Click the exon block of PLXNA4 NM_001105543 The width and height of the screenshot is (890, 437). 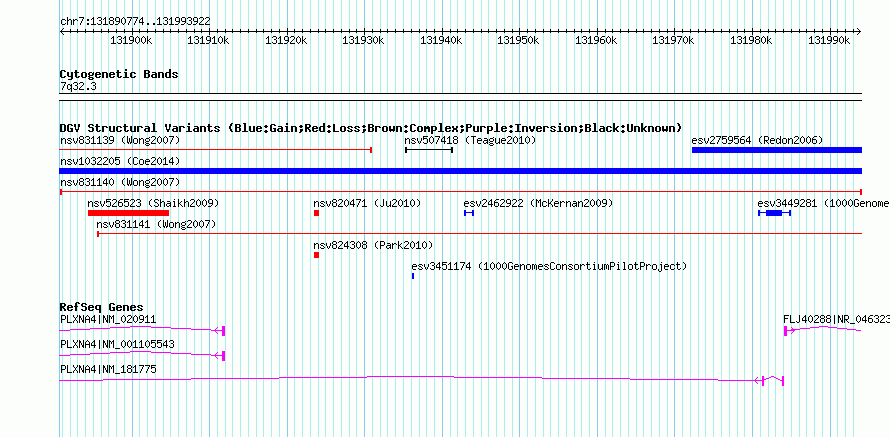[223, 355]
